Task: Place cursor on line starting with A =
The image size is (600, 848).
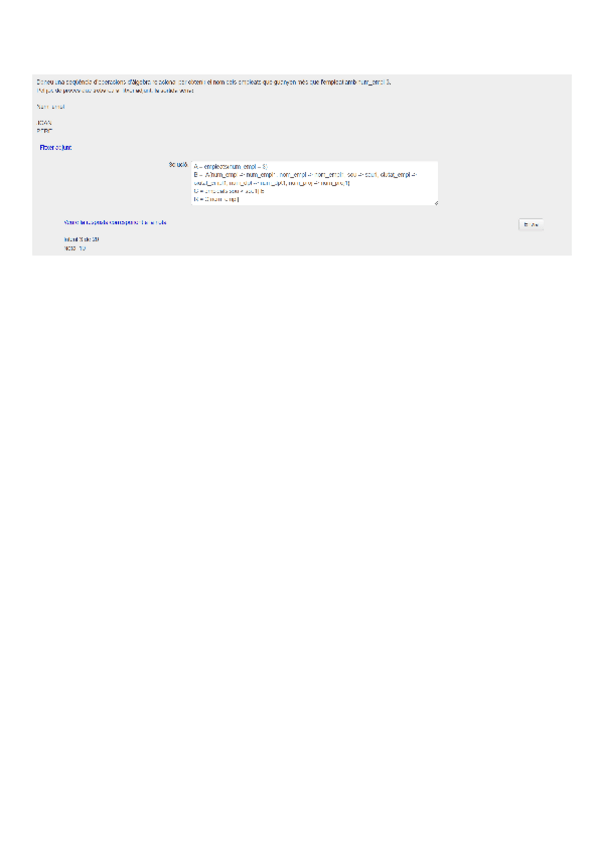Action: 230,167
